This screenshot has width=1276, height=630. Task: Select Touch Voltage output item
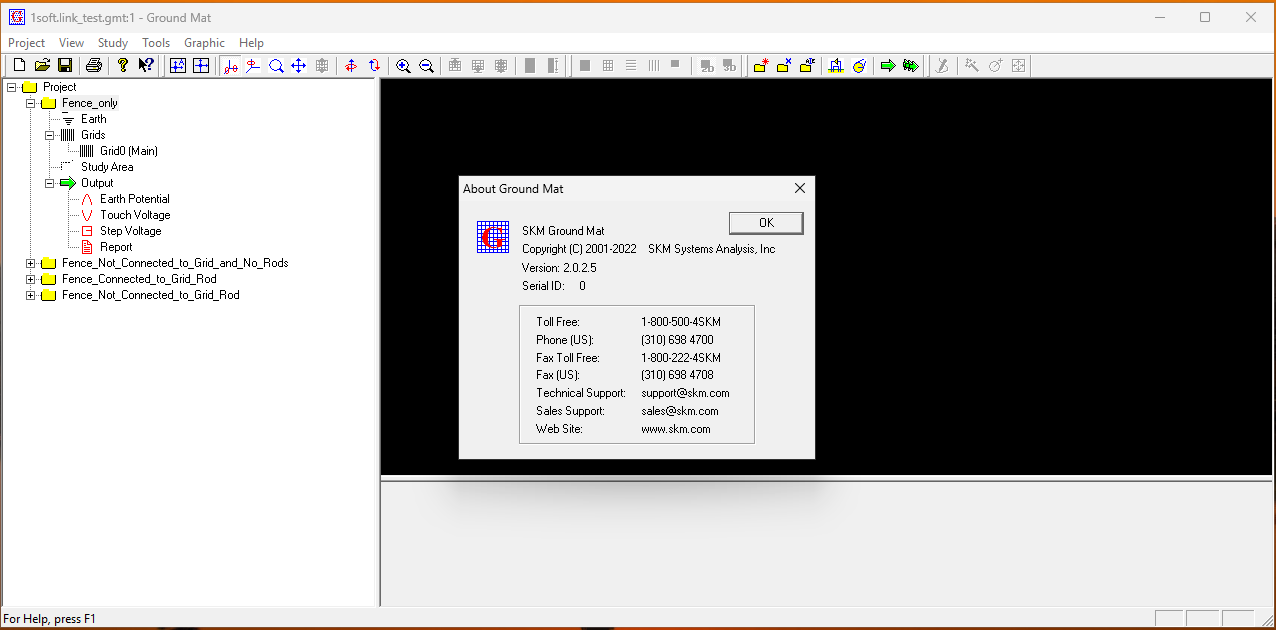(x=135, y=215)
